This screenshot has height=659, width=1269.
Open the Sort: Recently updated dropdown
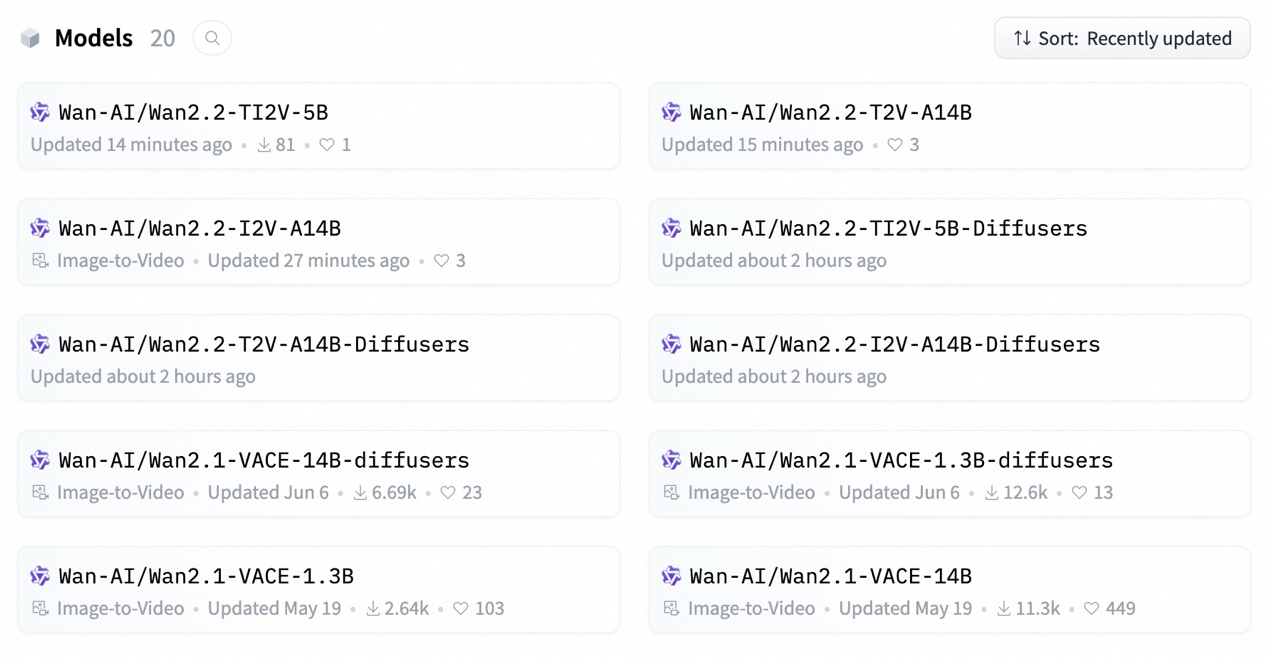click(1122, 38)
